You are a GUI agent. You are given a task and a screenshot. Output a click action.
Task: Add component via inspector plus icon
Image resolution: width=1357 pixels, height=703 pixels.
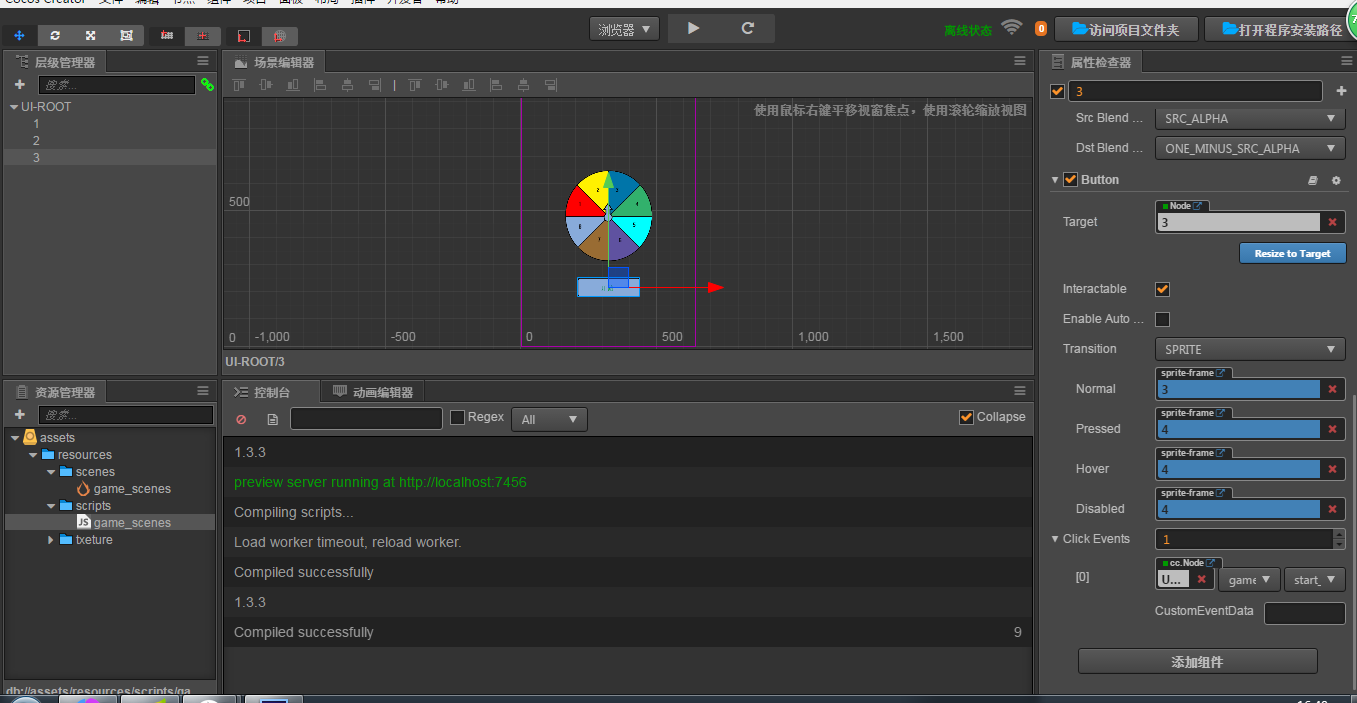pyautogui.click(x=1341, y=91)
